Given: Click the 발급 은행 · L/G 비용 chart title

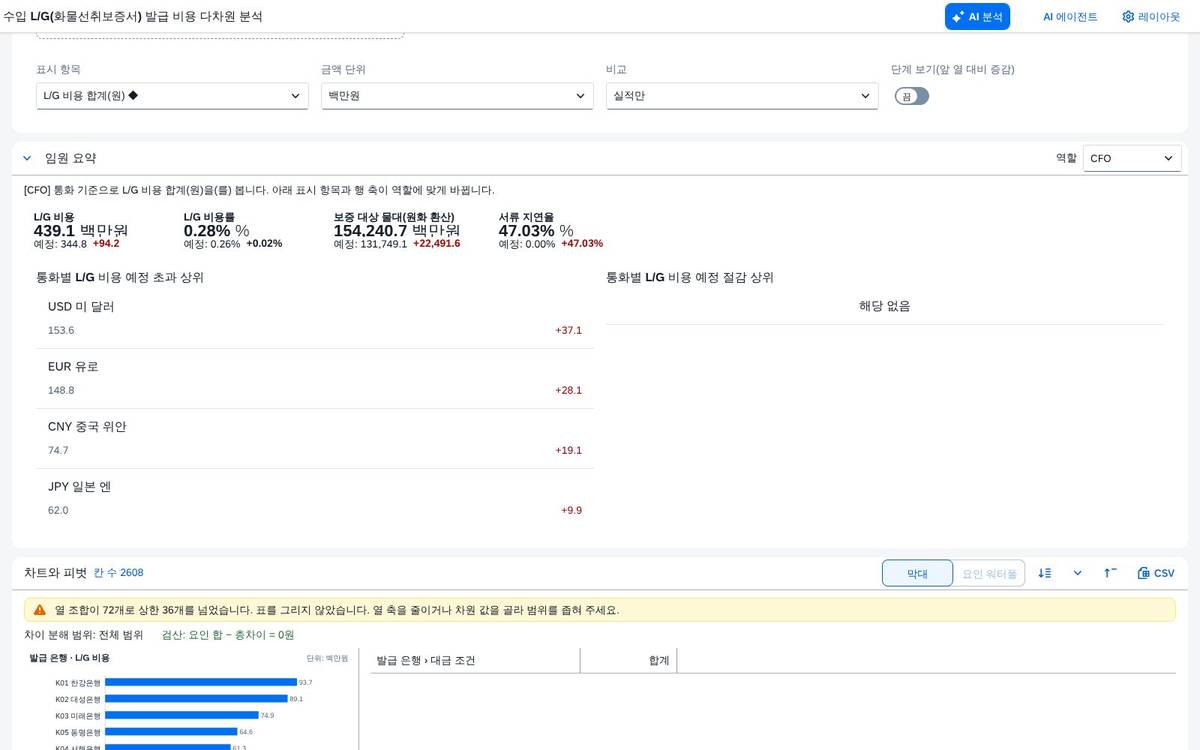Looking at the screenshot, I should pos(70,658).
